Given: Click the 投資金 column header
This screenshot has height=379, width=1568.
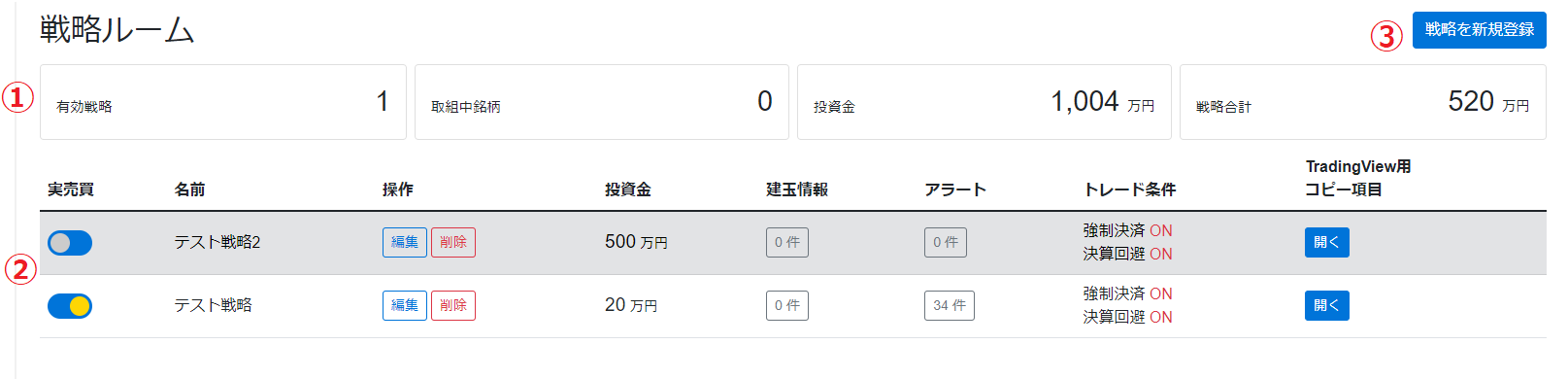Looking at the screenshot, I should pos(628,189).
